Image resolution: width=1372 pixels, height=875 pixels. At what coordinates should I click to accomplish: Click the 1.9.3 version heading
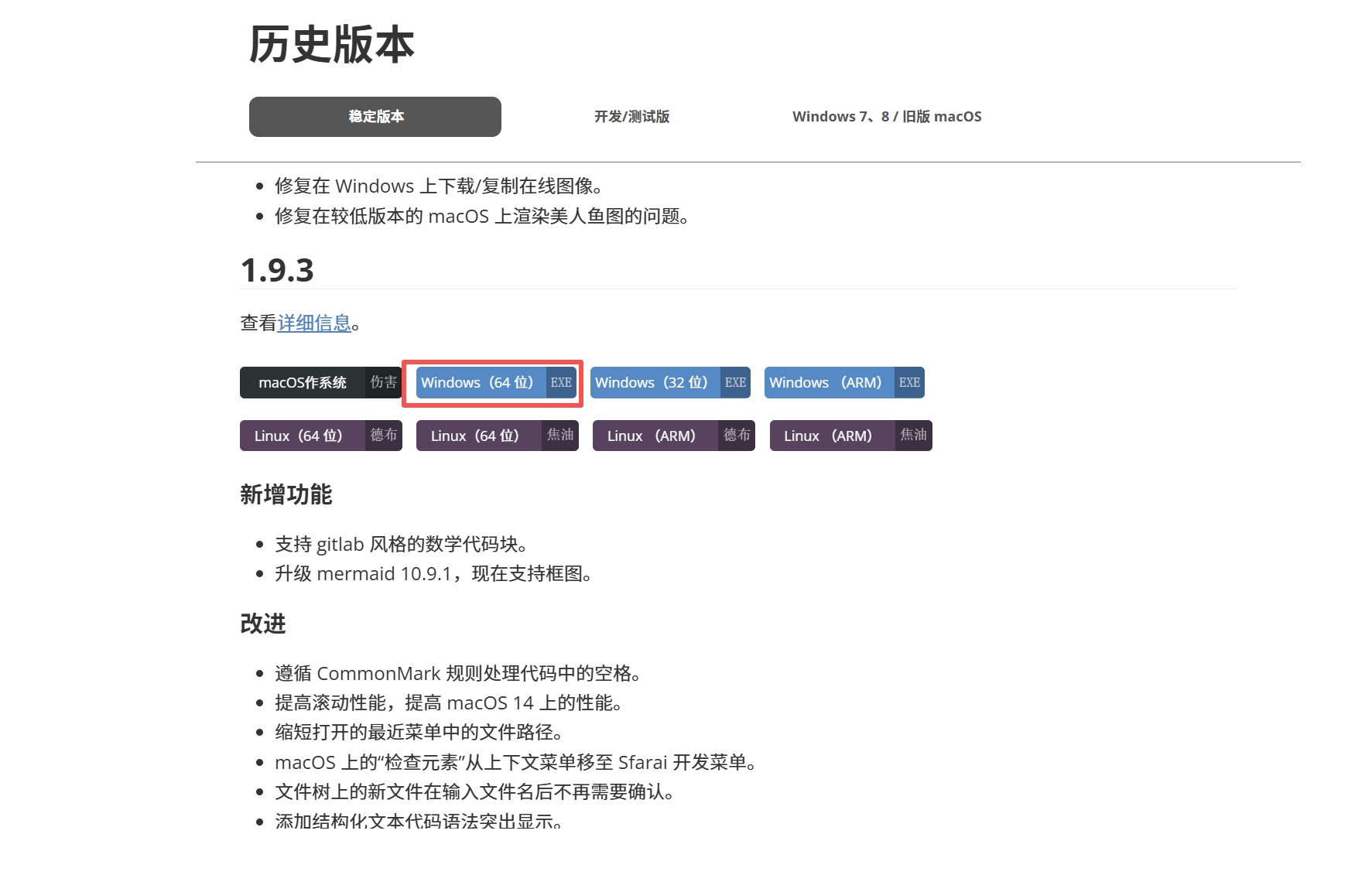(x=277, y=270)
